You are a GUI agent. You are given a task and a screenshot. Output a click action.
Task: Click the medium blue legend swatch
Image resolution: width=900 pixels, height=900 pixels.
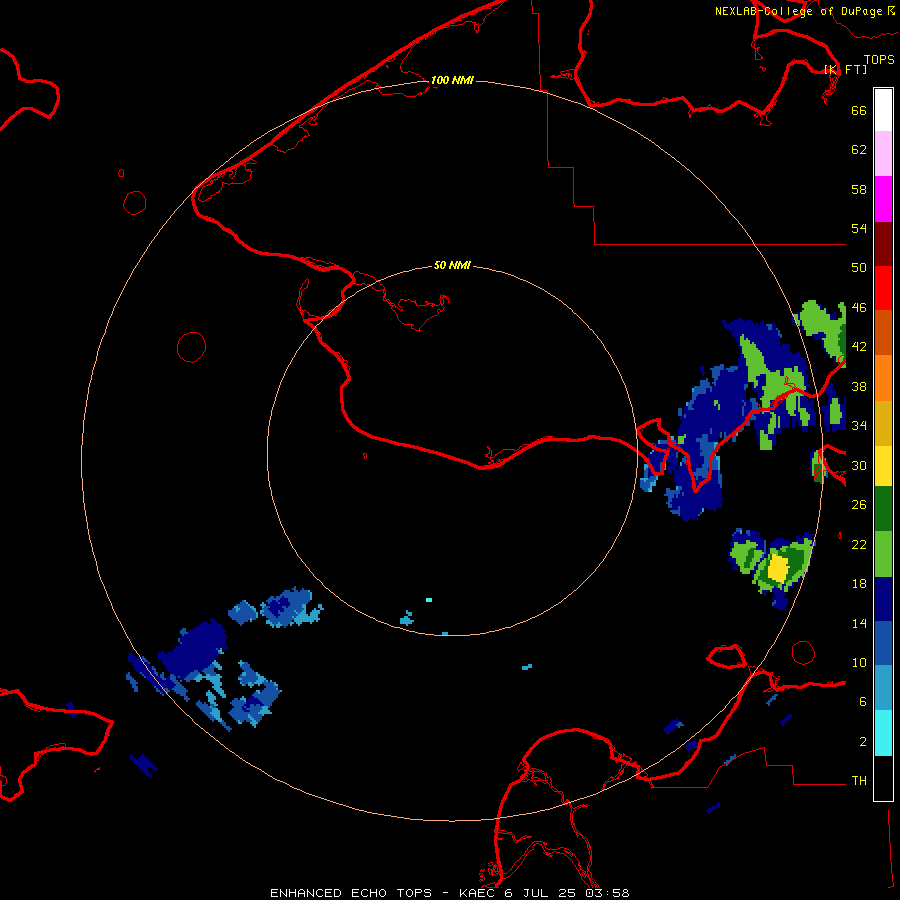point(883,643)
